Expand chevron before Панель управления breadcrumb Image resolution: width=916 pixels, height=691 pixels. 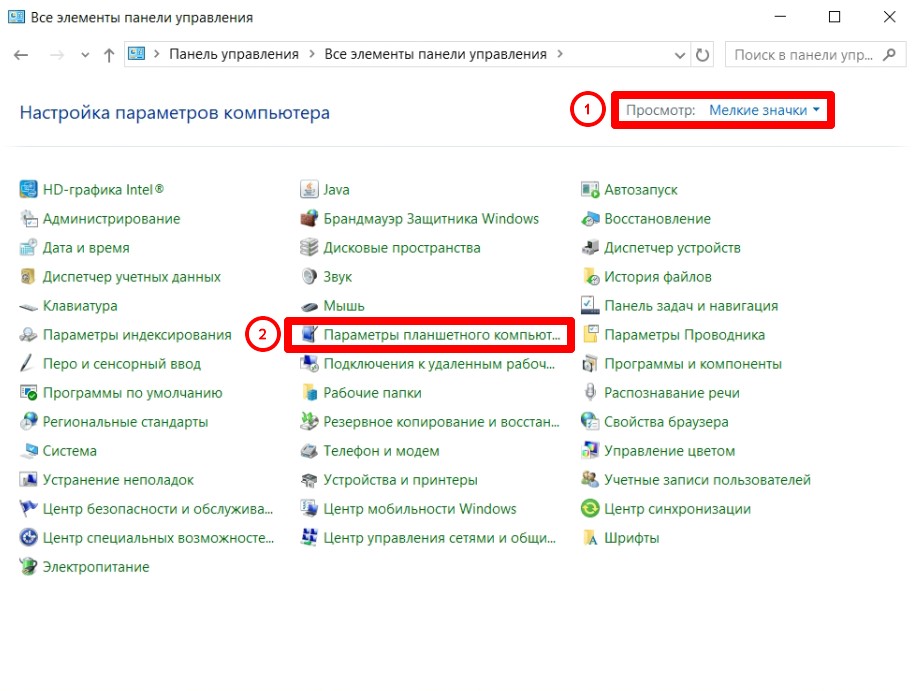[157, 54]
